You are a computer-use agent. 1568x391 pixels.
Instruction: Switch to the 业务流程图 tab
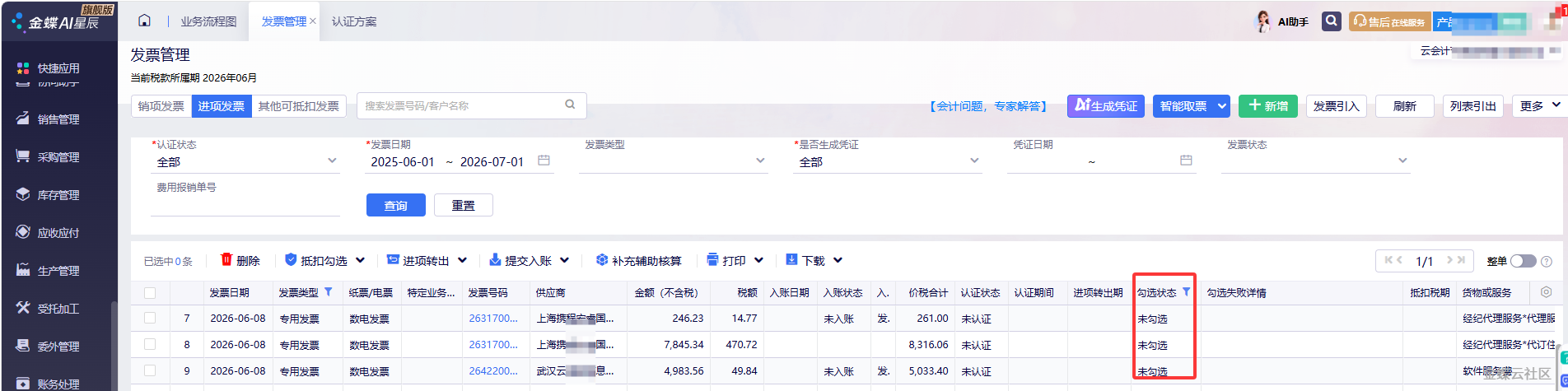tap(208, 21)
